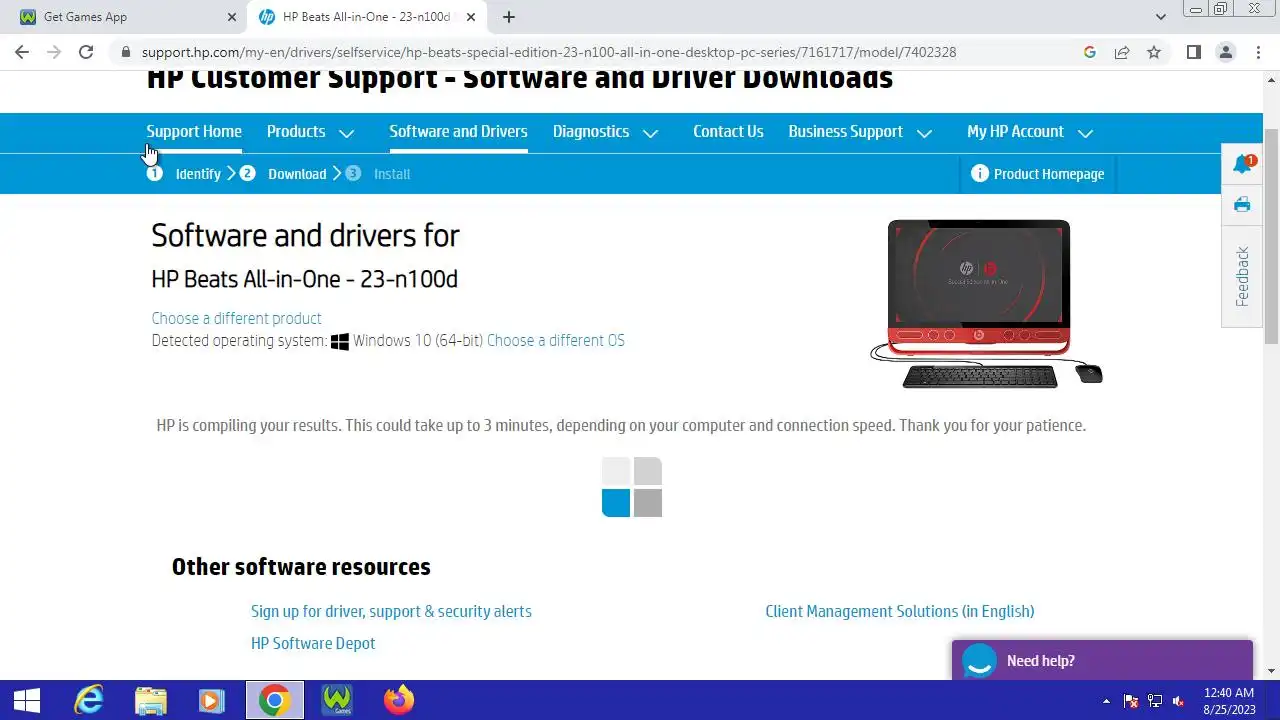This screenshot has height=720, width=1280.
Task: Open the Chrome side panel icon
Action: (1193, 52)
